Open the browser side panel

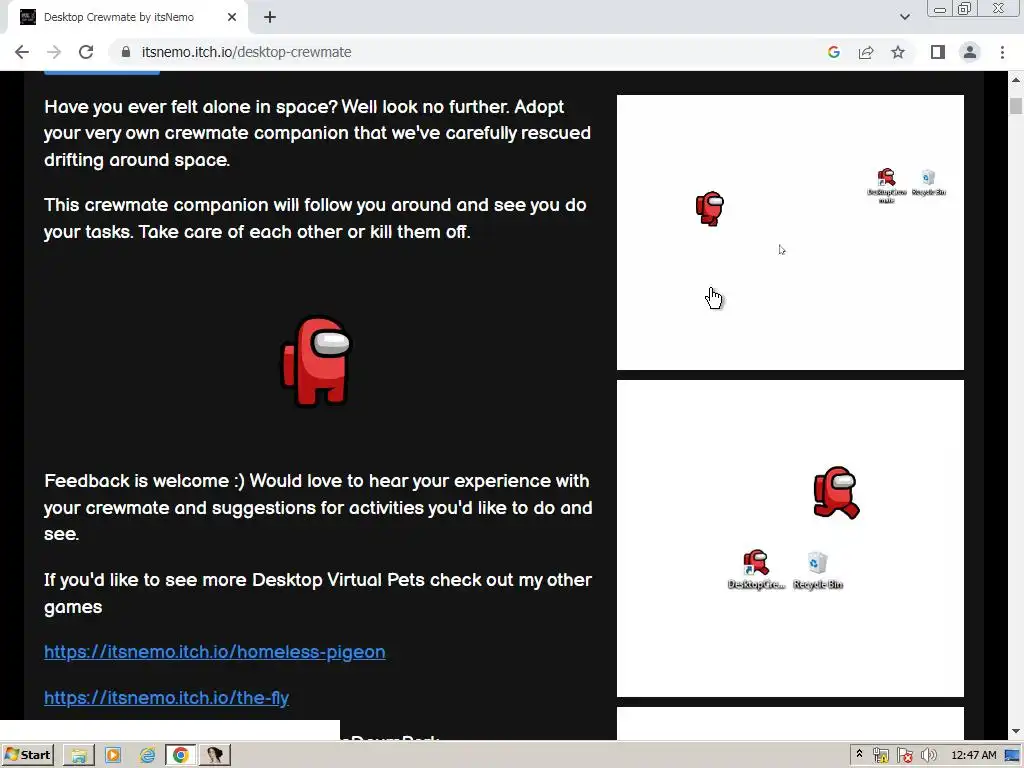[938, 52]
